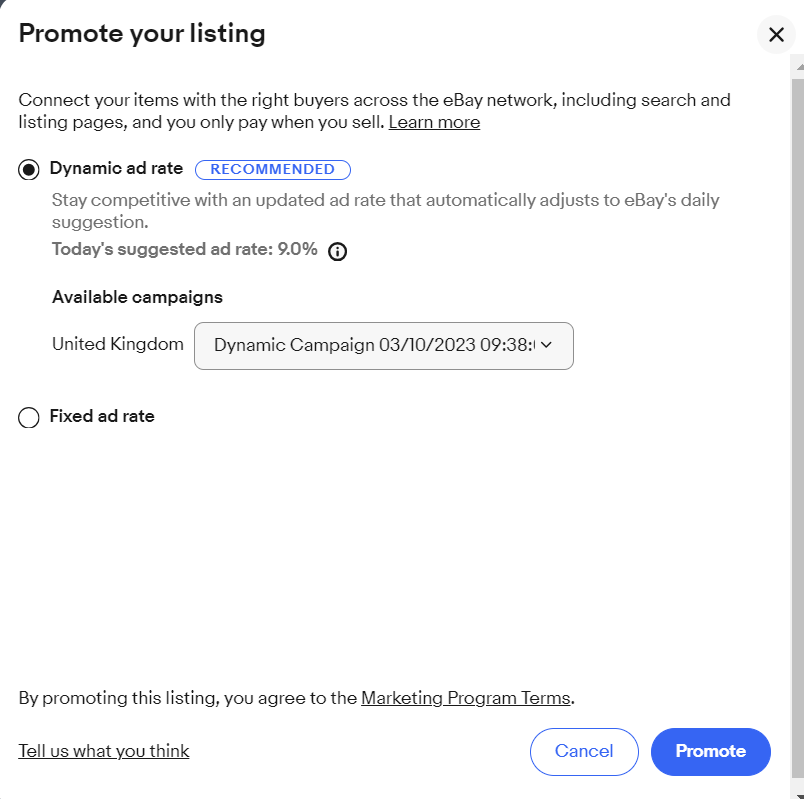Image resolution: width=804 pixels, height=799 pixels.
Task: Dismiss the dialog with the X icon
Action: (x=776, y=34)
